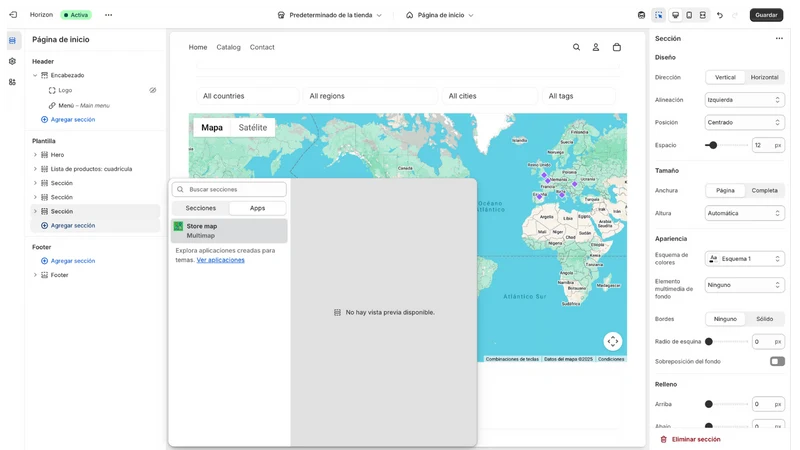The width and height of the screenshot is (800, 450).
Task: Click the cart bag icon in preview
Action: tap(617, 47)
